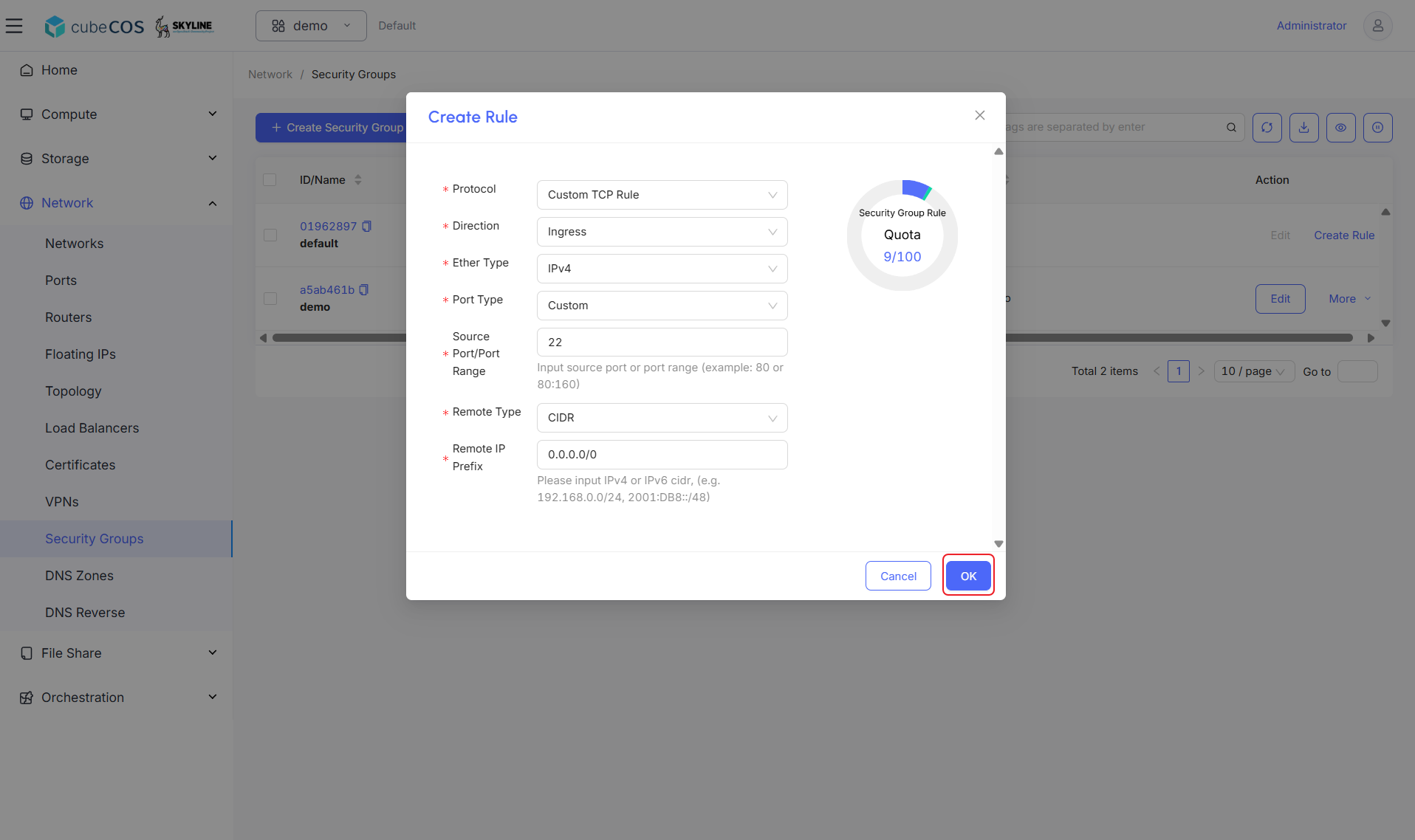Click the Cancel button
1415x840 pixels.
(x=898, y=576)
